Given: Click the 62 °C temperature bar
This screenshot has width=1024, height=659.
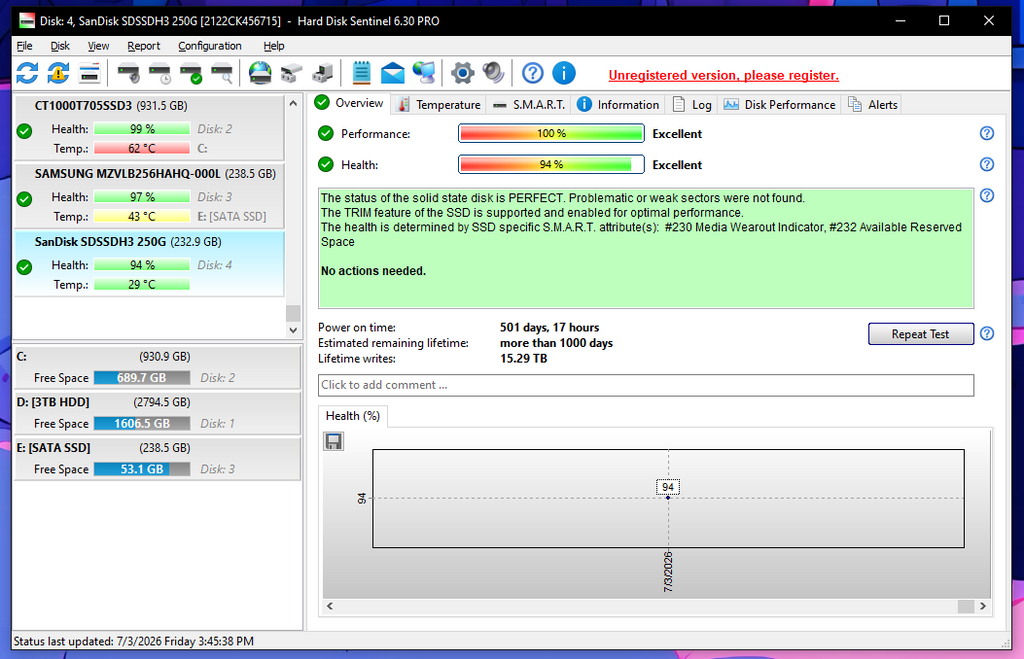Looking at the screenshot, I should (142, 148).
